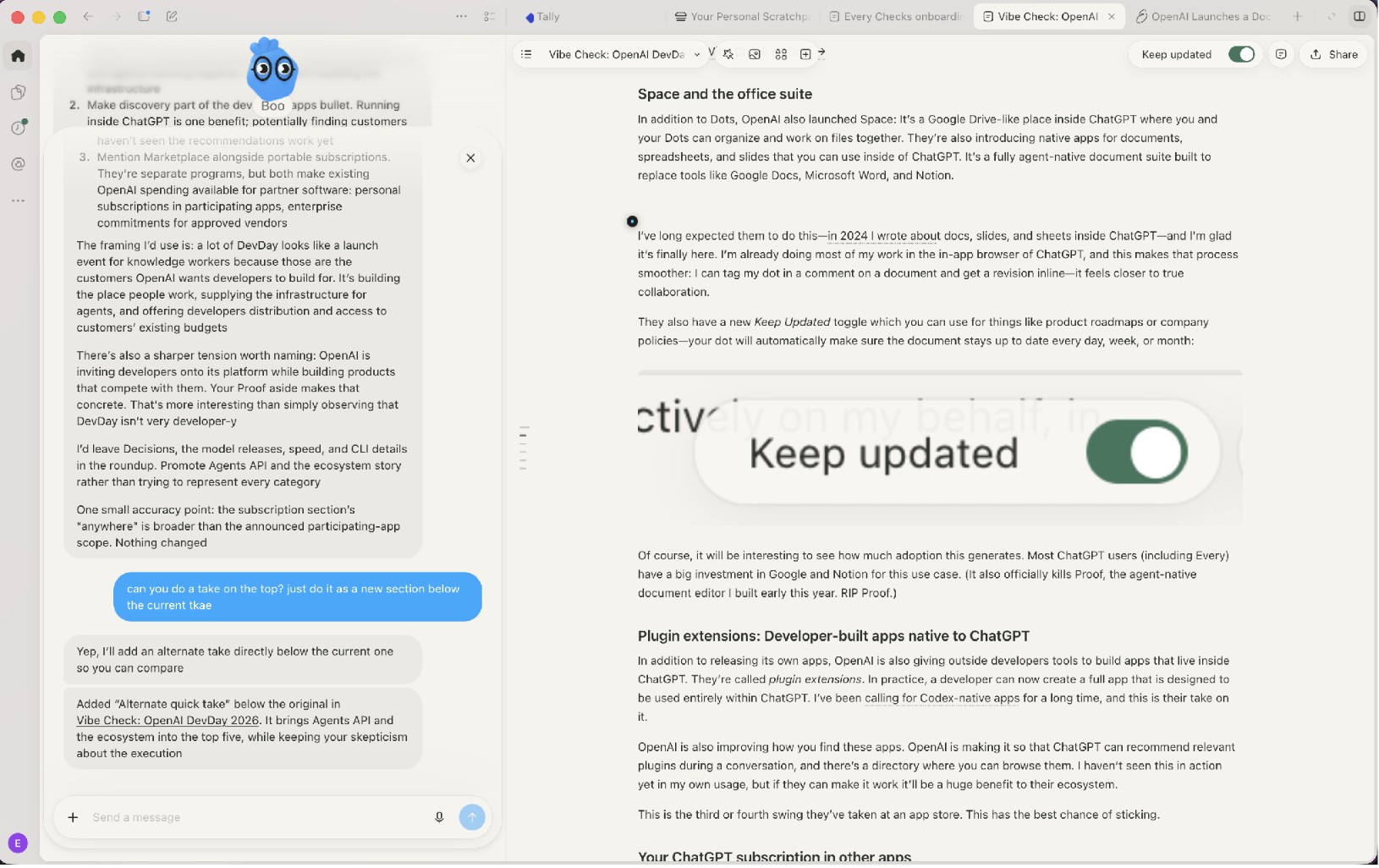The width and height of the screenshot is (1379, 868).
Task: Click the Share button
Action: (x=1334, y=54)
